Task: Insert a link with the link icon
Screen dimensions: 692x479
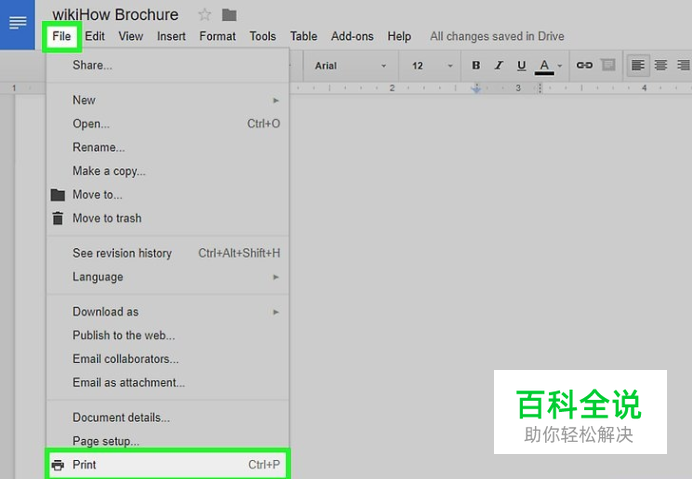Action: (584, 65)
